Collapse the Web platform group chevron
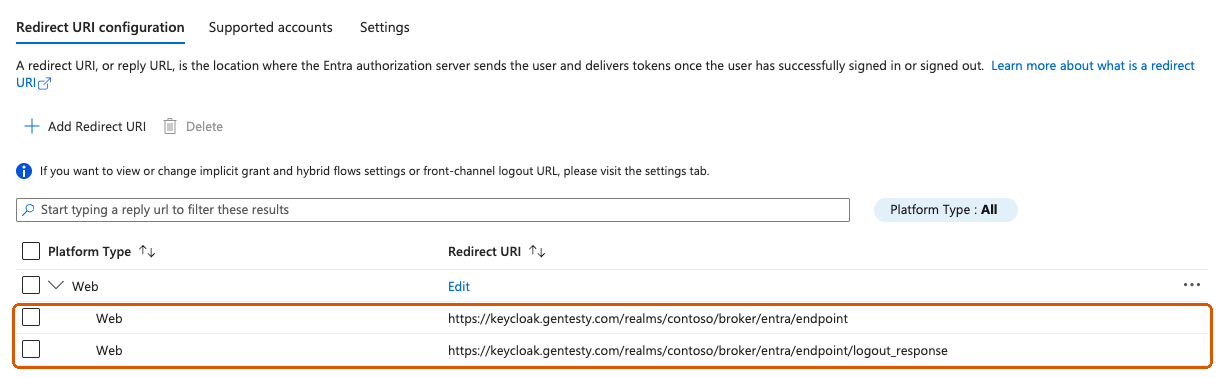This screenshot has width=1227, height=378. [56, 285]
